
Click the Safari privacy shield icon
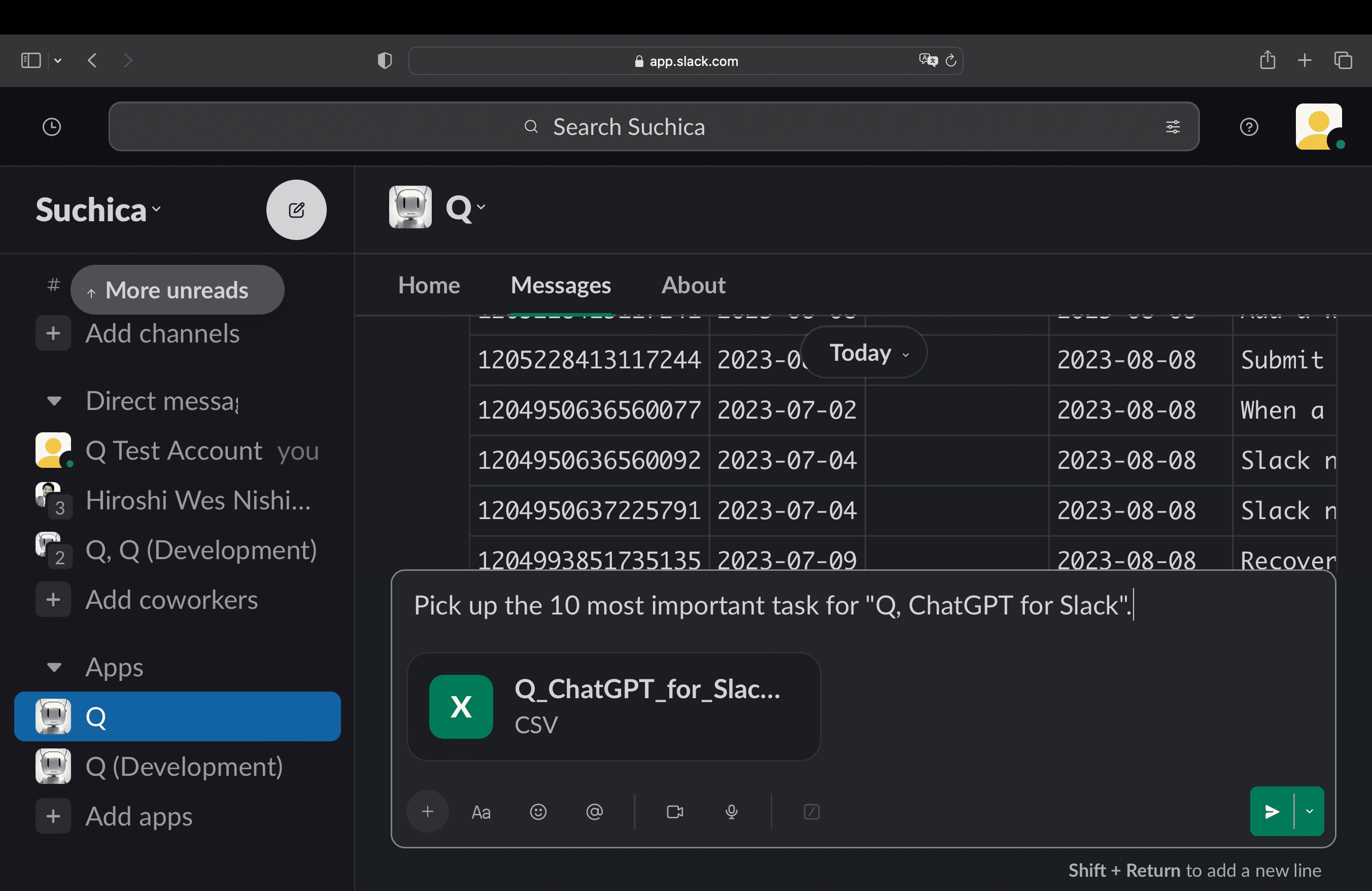click(x=385, y=60)
